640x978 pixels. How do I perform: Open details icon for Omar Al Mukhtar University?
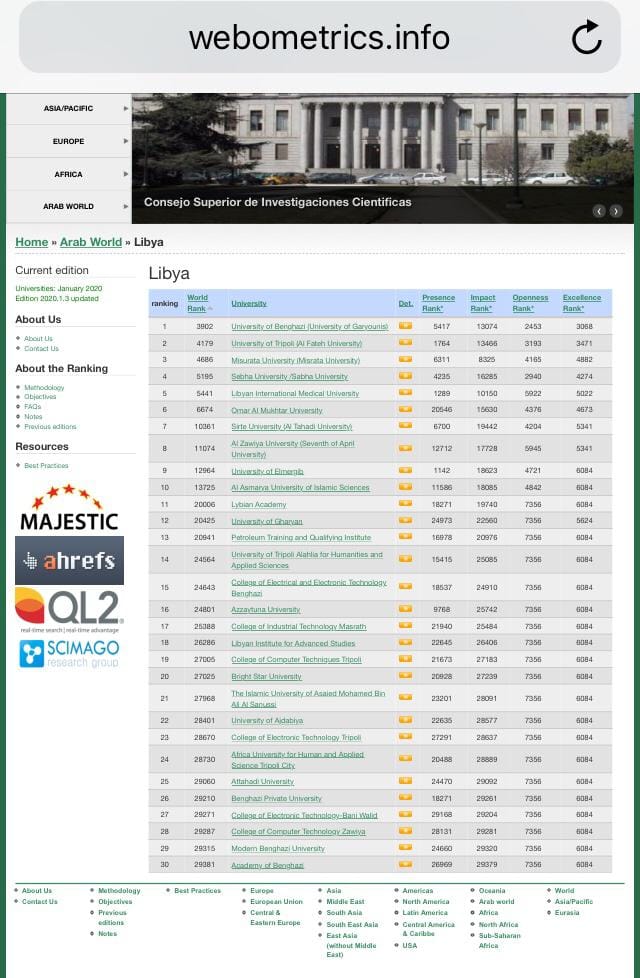click(x=405, y=409)
